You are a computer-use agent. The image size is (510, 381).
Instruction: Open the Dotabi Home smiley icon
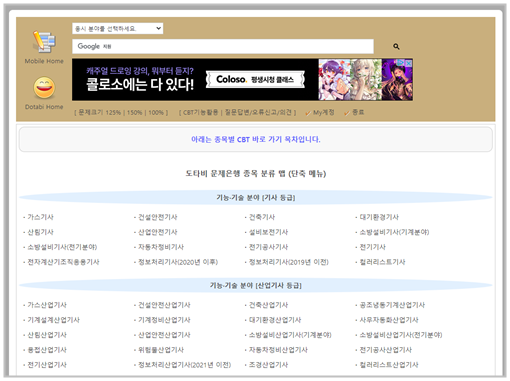44,88
